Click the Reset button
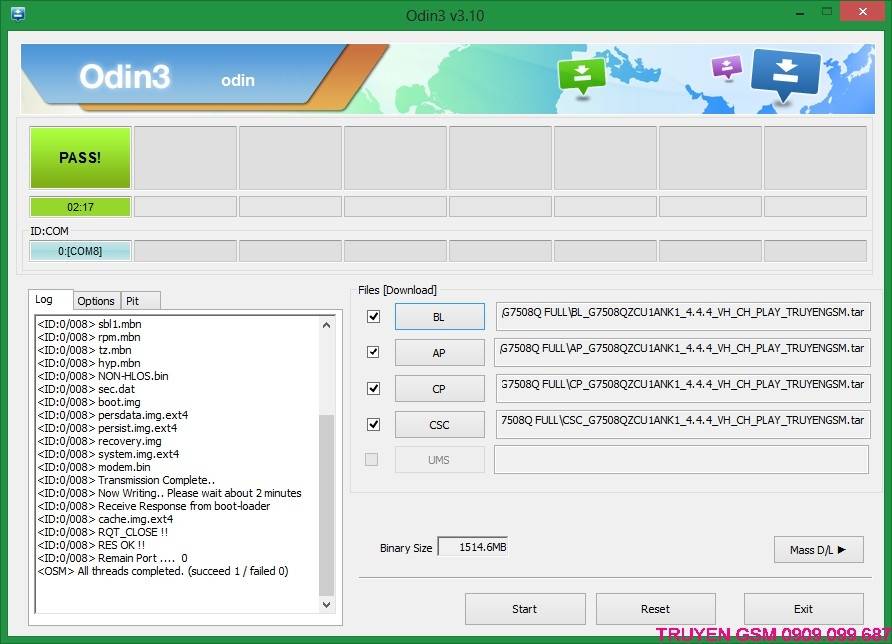Image resolution: width=892 pixels, height=644 pixels. tap(655, 609)
